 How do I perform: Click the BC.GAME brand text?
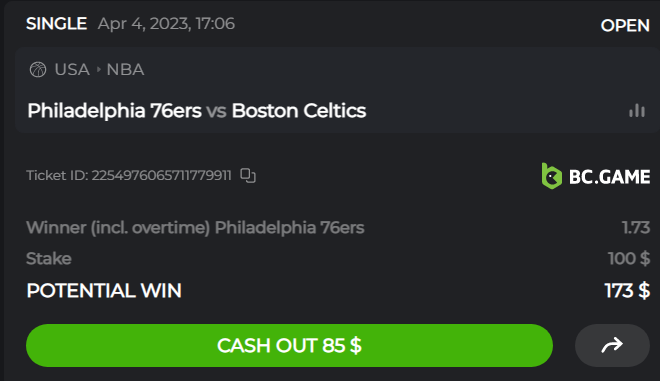pyautogui.click(x=609, y=177)
